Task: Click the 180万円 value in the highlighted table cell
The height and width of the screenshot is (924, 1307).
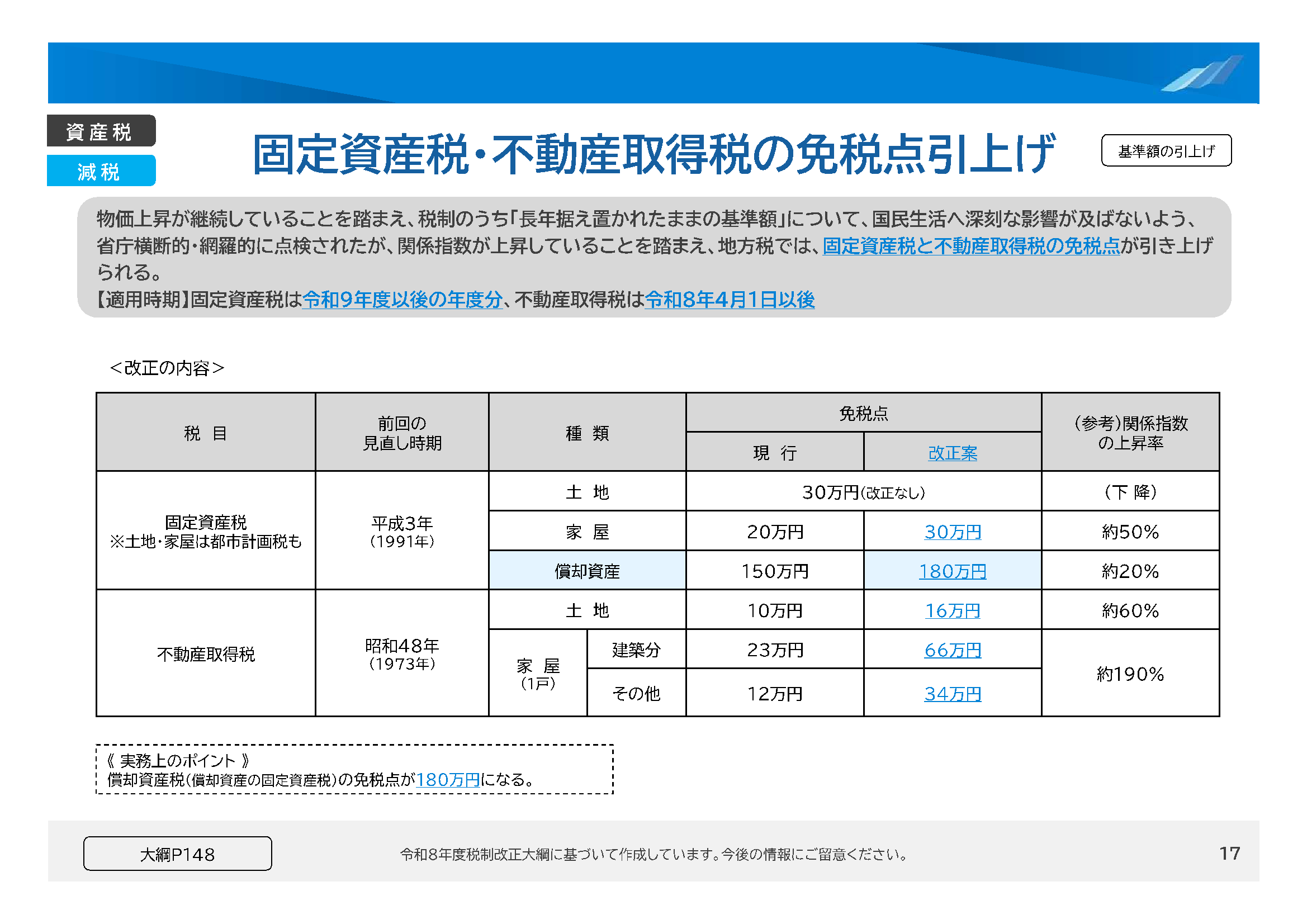Action: click(x=952, y=571)
